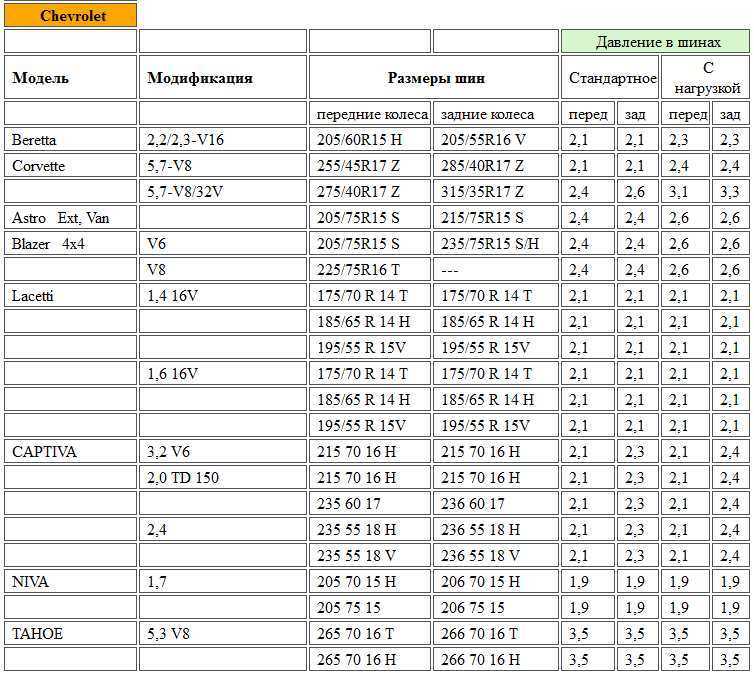Click the Astro Ext, Van cell
The height and width of the screenshot is (673, 754).
(x=70, y=218)
